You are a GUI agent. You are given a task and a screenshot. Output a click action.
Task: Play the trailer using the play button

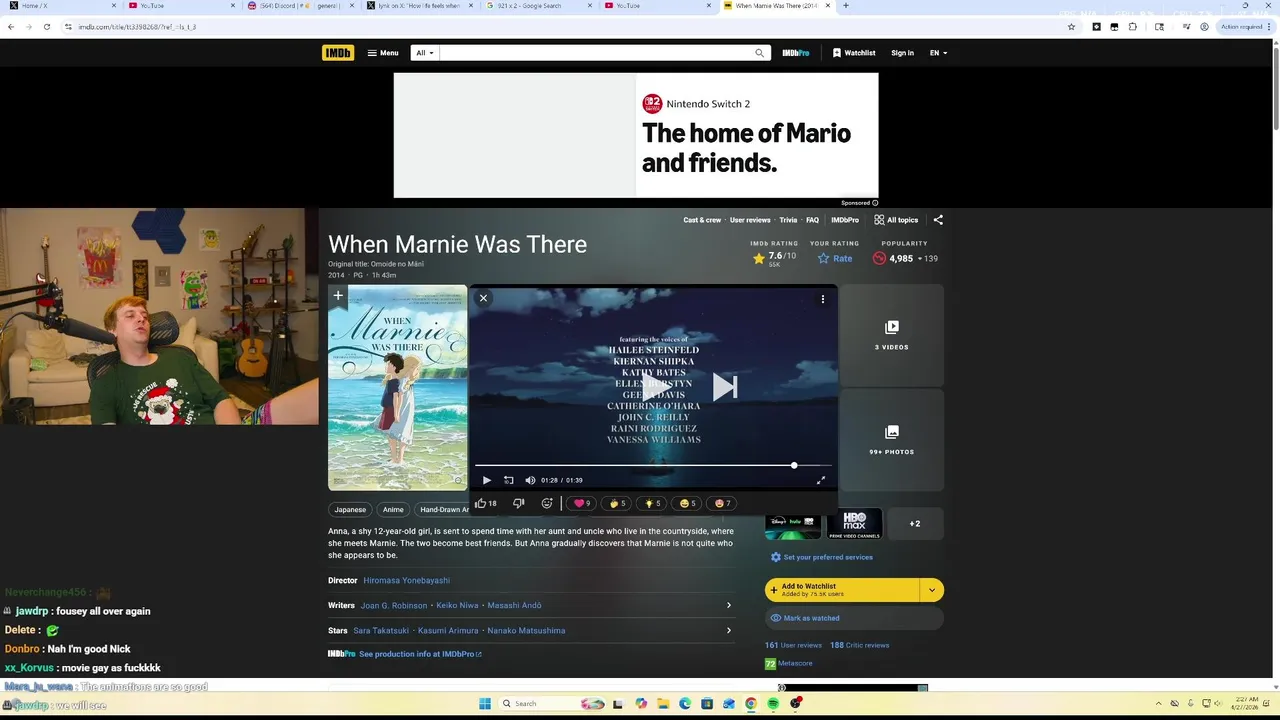pos(487,480)
